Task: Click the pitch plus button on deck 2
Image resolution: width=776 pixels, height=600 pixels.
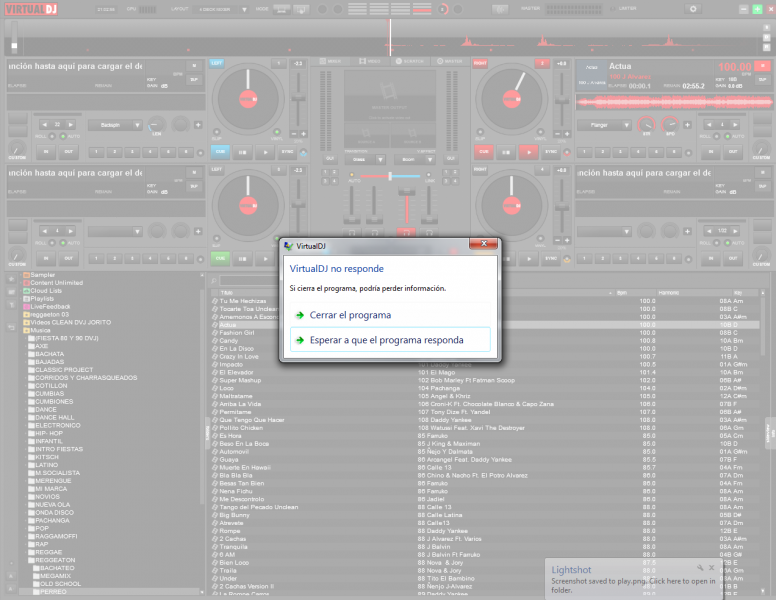Action: pyautogui.click(x=567, y=134)
